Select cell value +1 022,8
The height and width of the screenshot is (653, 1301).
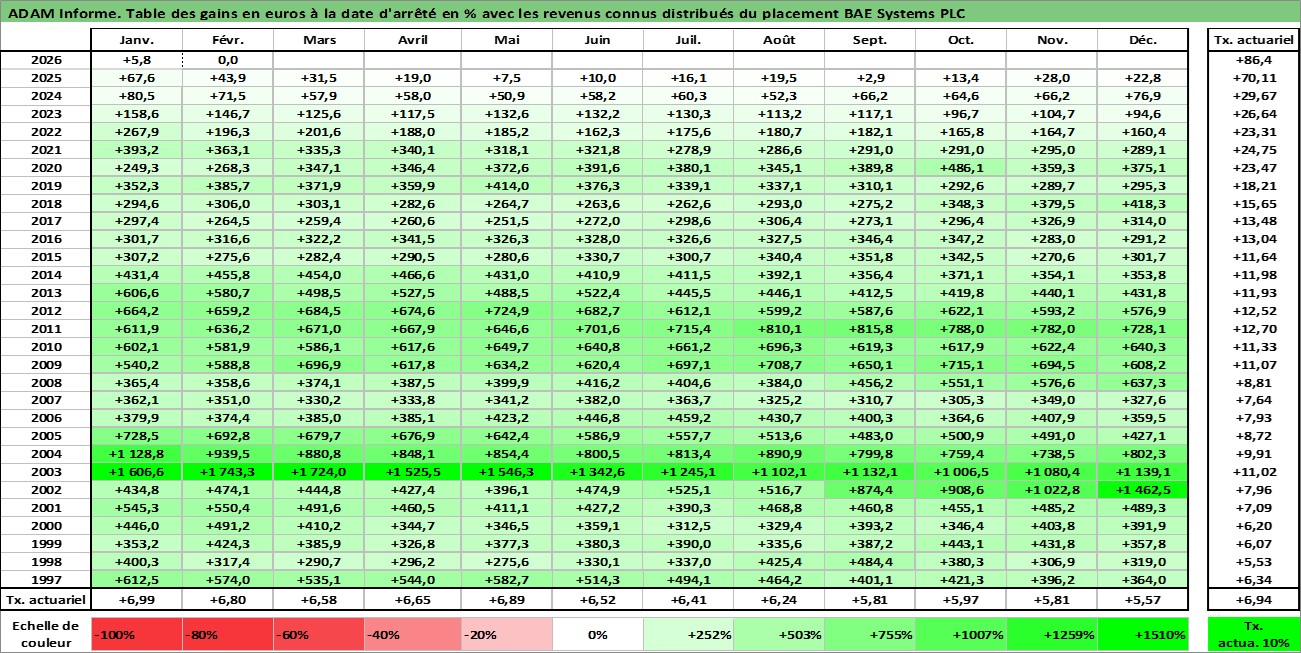[1051, 490]
